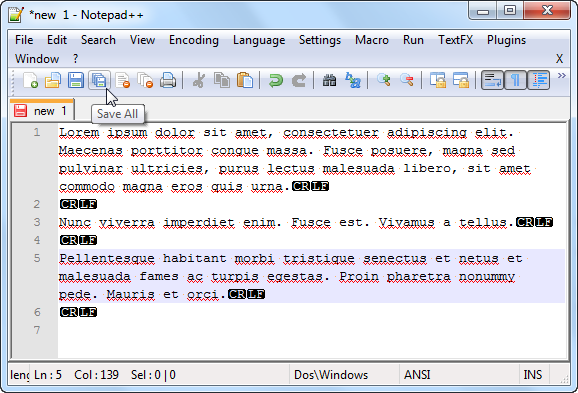Open the Macro menu

pyautogui.click(x=372, y=40)
